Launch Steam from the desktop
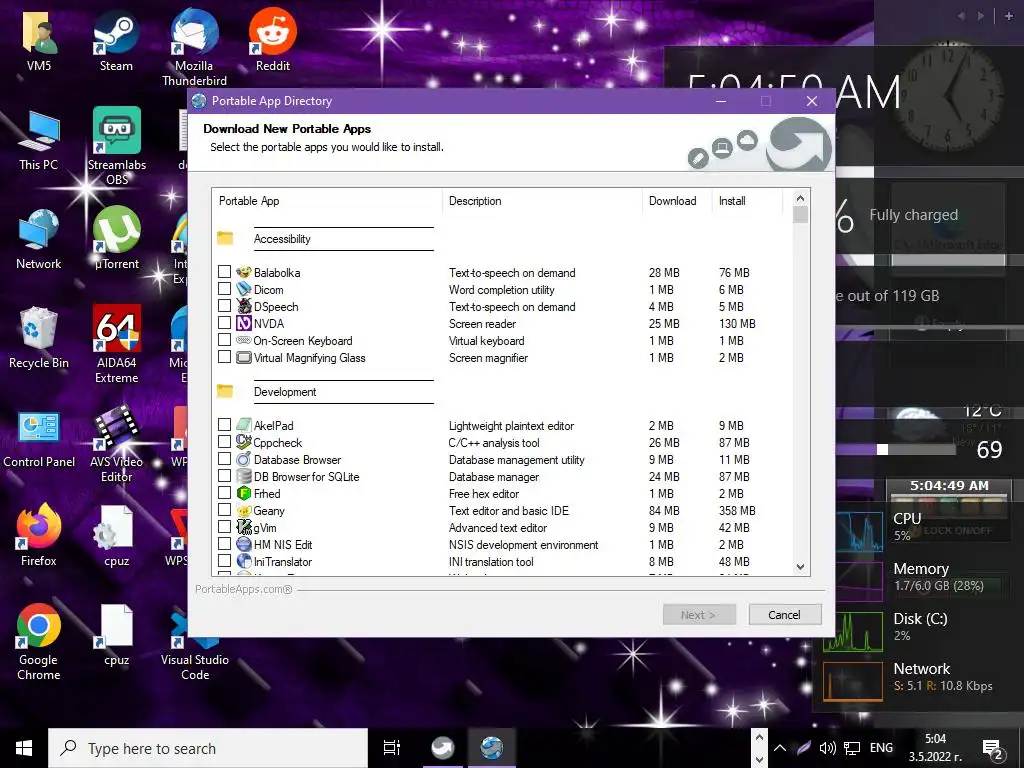The width and height of the screenshot is (1024, 768). click(x=116, y=40)
